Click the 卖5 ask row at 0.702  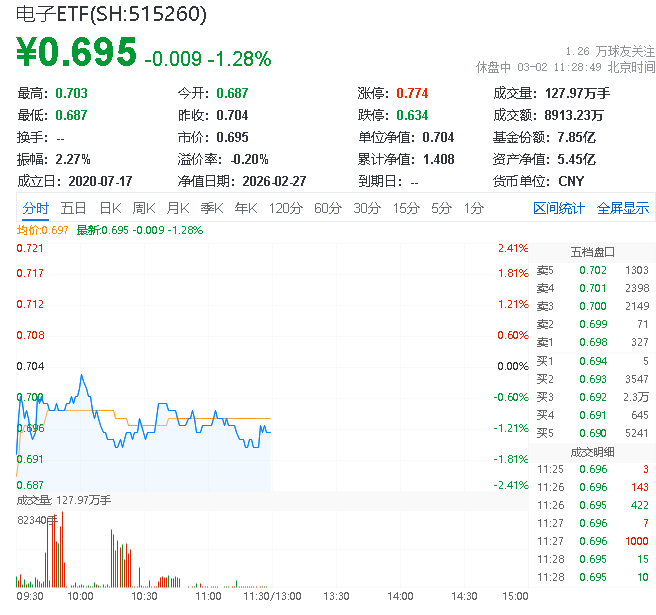[592, 270]
